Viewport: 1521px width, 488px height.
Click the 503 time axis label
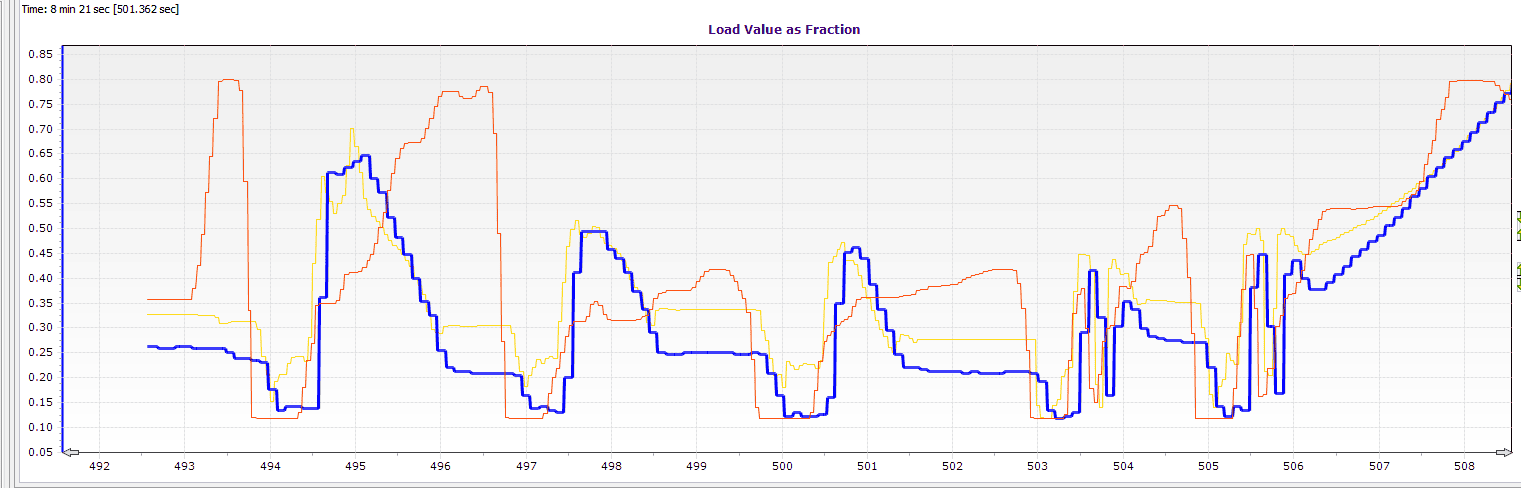[x=1038, y=466]
